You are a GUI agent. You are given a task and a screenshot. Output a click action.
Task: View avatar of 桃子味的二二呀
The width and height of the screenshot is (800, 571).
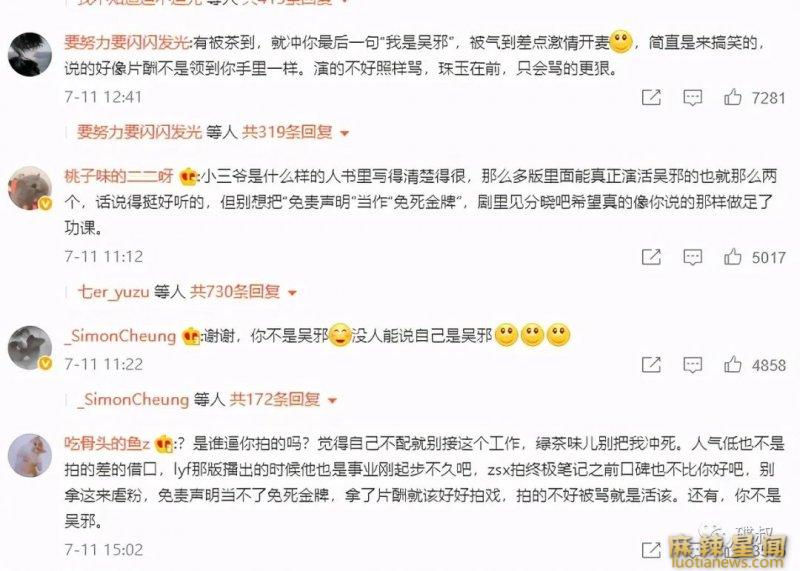coord(30,188)
